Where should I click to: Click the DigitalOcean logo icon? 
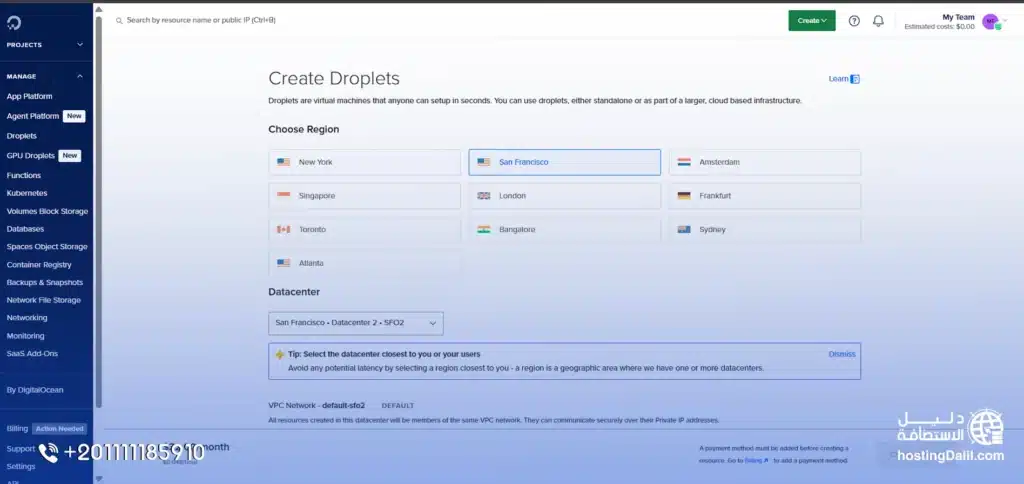(16, 21)
